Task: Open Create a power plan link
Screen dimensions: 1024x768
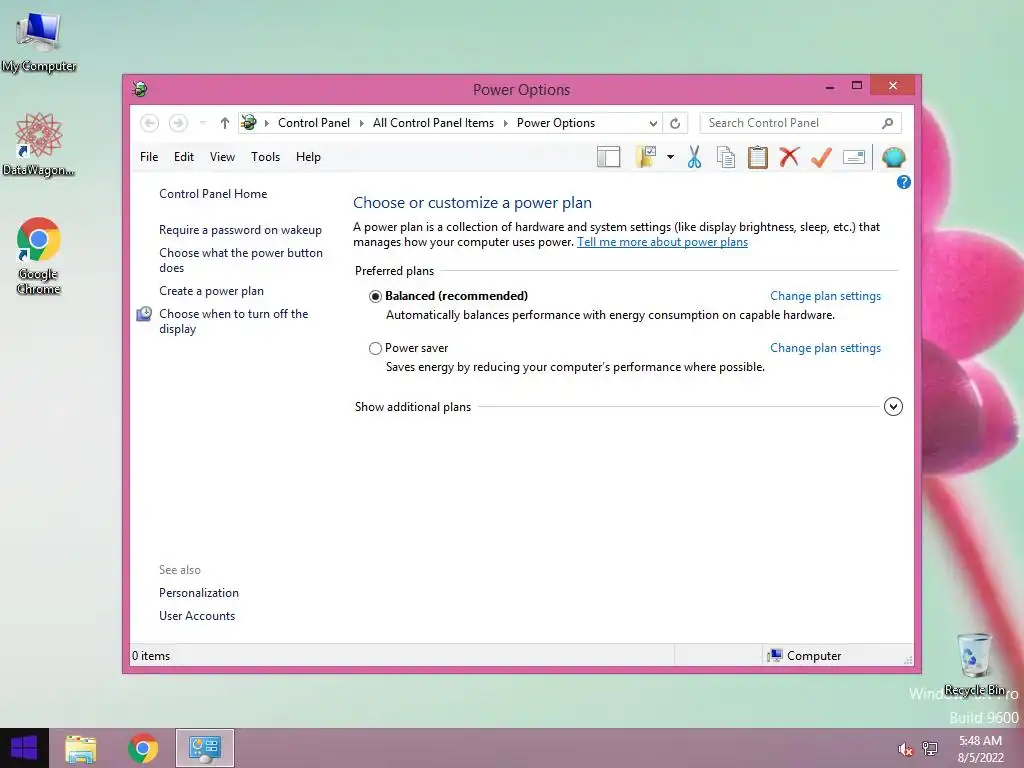Action: click(x=212, y=291)
